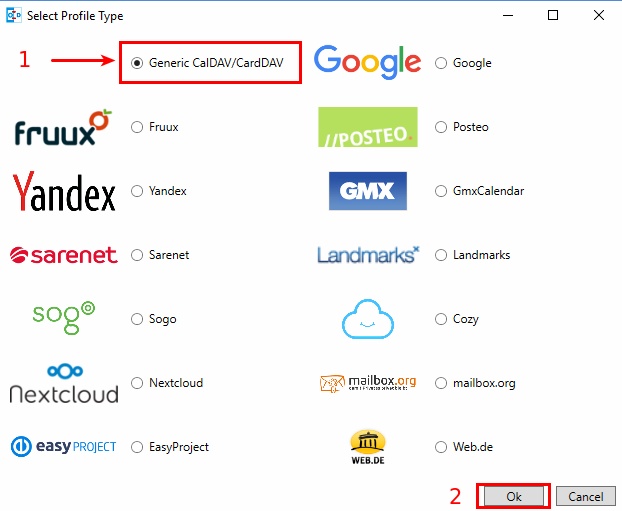Screen dimensions: 622x511
Task: Pick the Web.de profile type
Action: click(441, 447)
